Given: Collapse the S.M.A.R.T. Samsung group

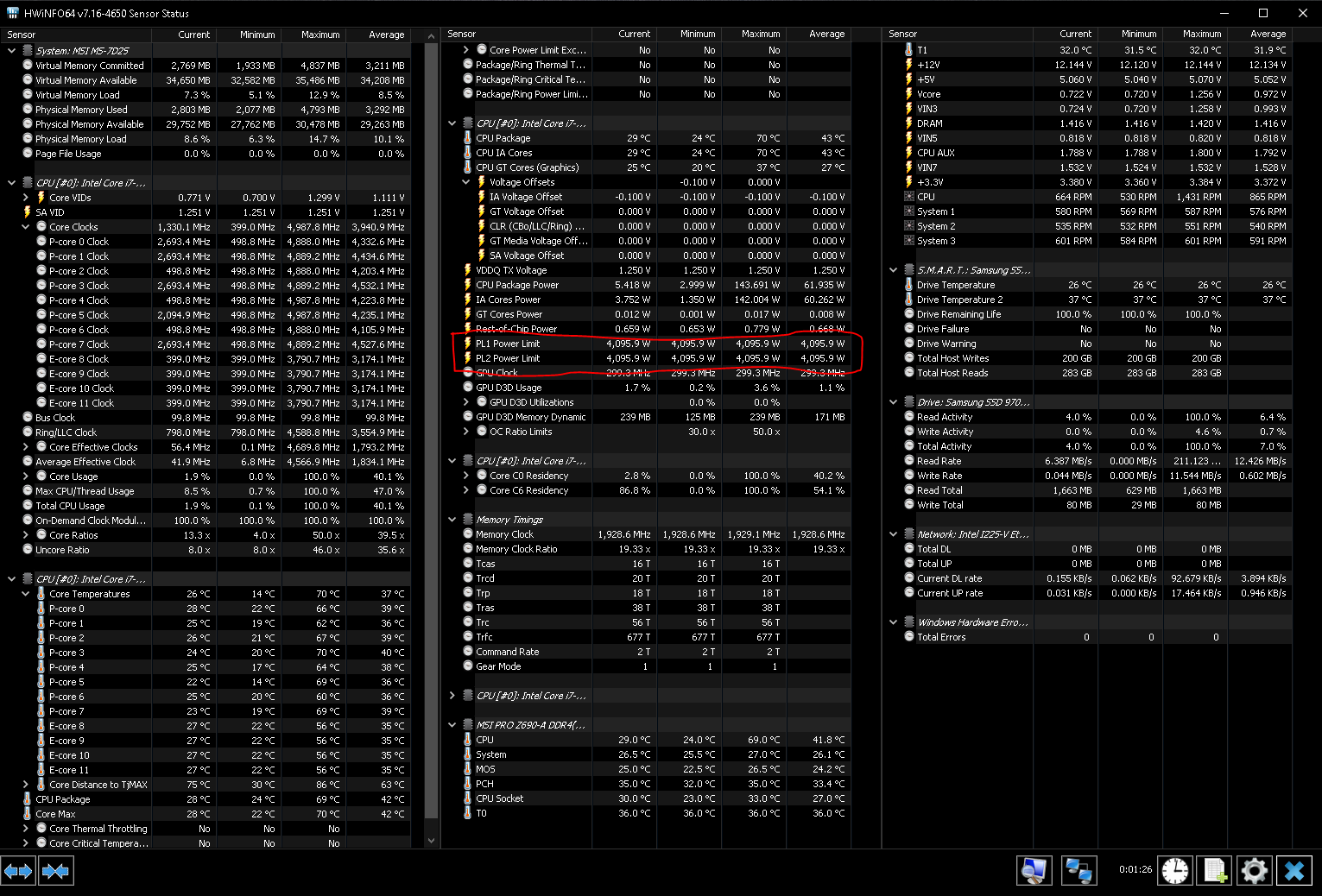Looking at the screenshot, I should [x=894, y=270].
